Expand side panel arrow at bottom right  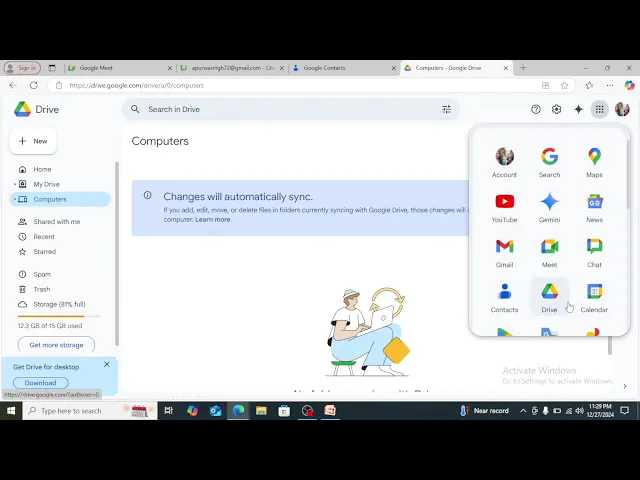coord(625,386)
